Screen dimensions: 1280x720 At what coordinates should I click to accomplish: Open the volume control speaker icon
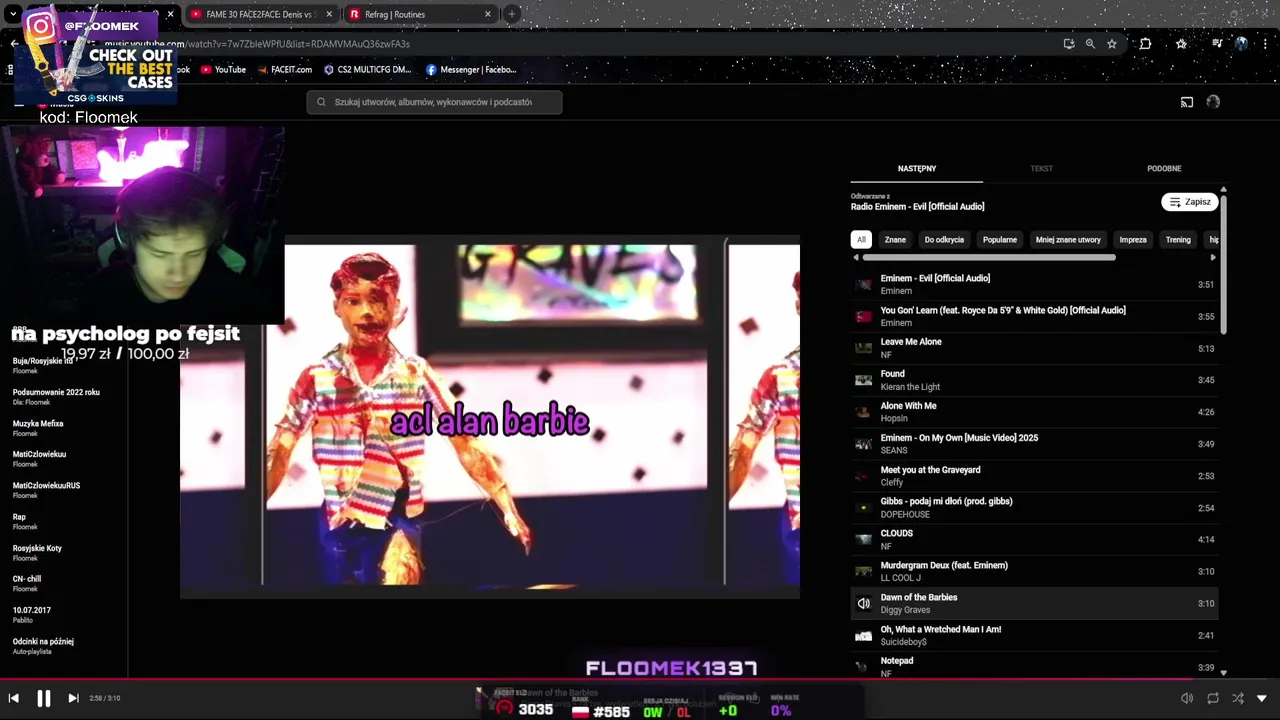point(1187,698)
